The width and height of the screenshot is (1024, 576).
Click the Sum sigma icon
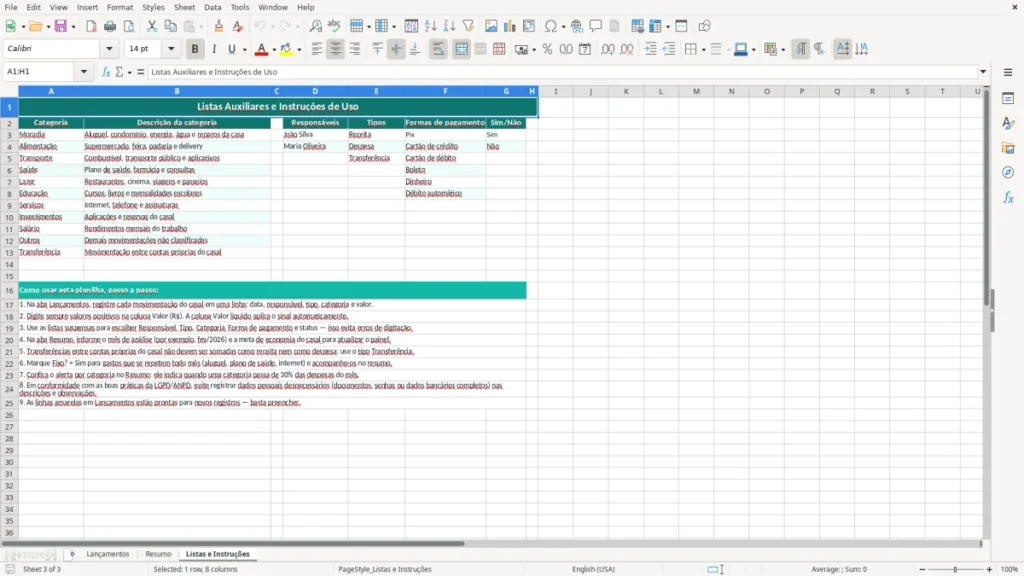119,72
